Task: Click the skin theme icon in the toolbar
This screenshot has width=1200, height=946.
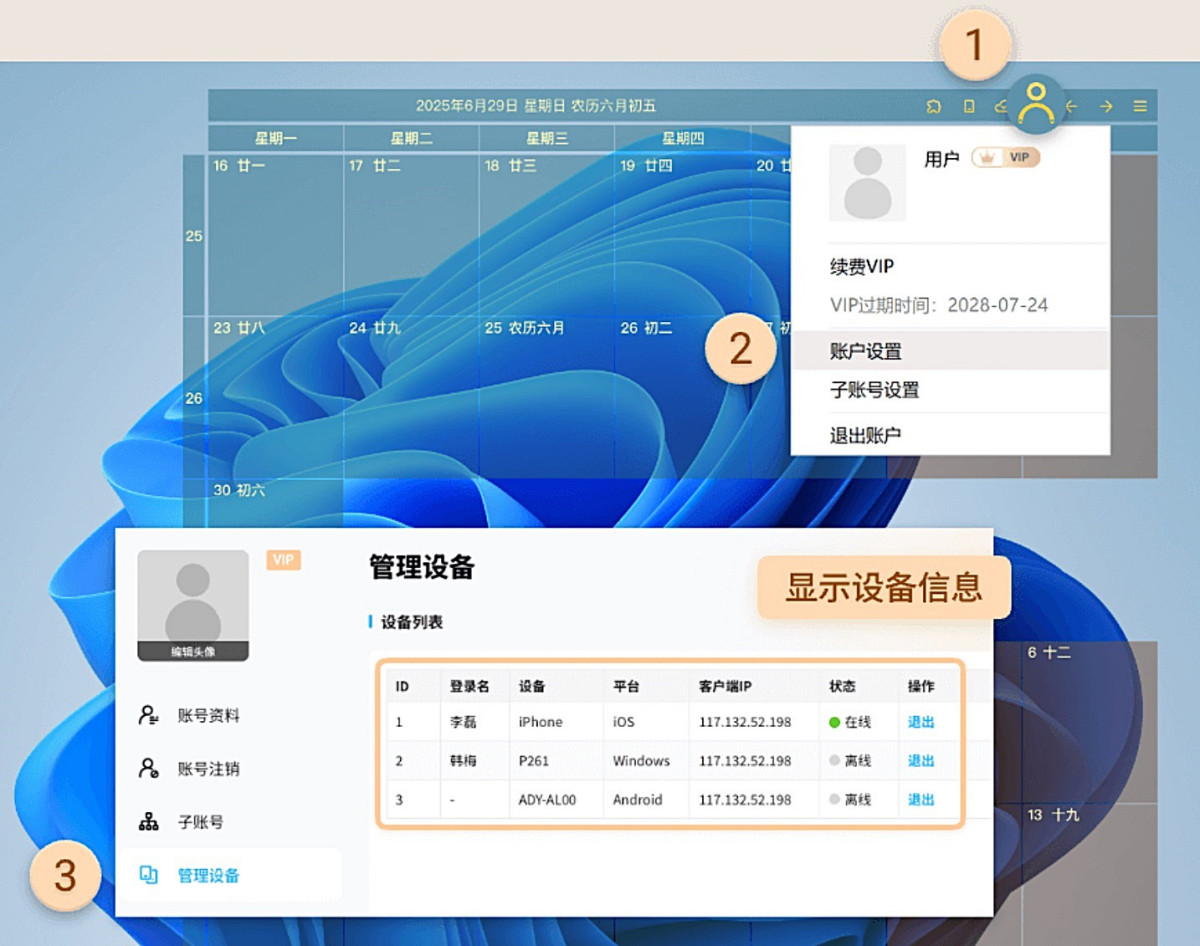Action: pyautogui.click(x=933, y=105)
